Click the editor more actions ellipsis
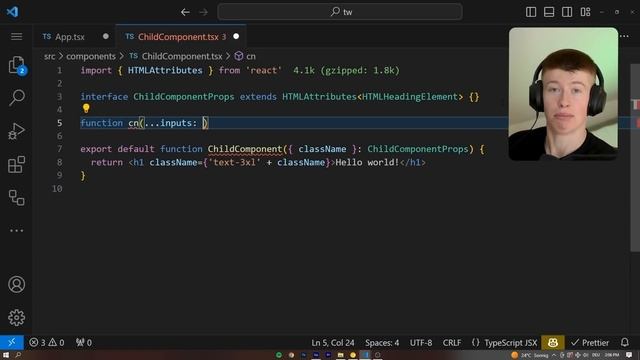 pyautogui.click(x=624, y=36)
